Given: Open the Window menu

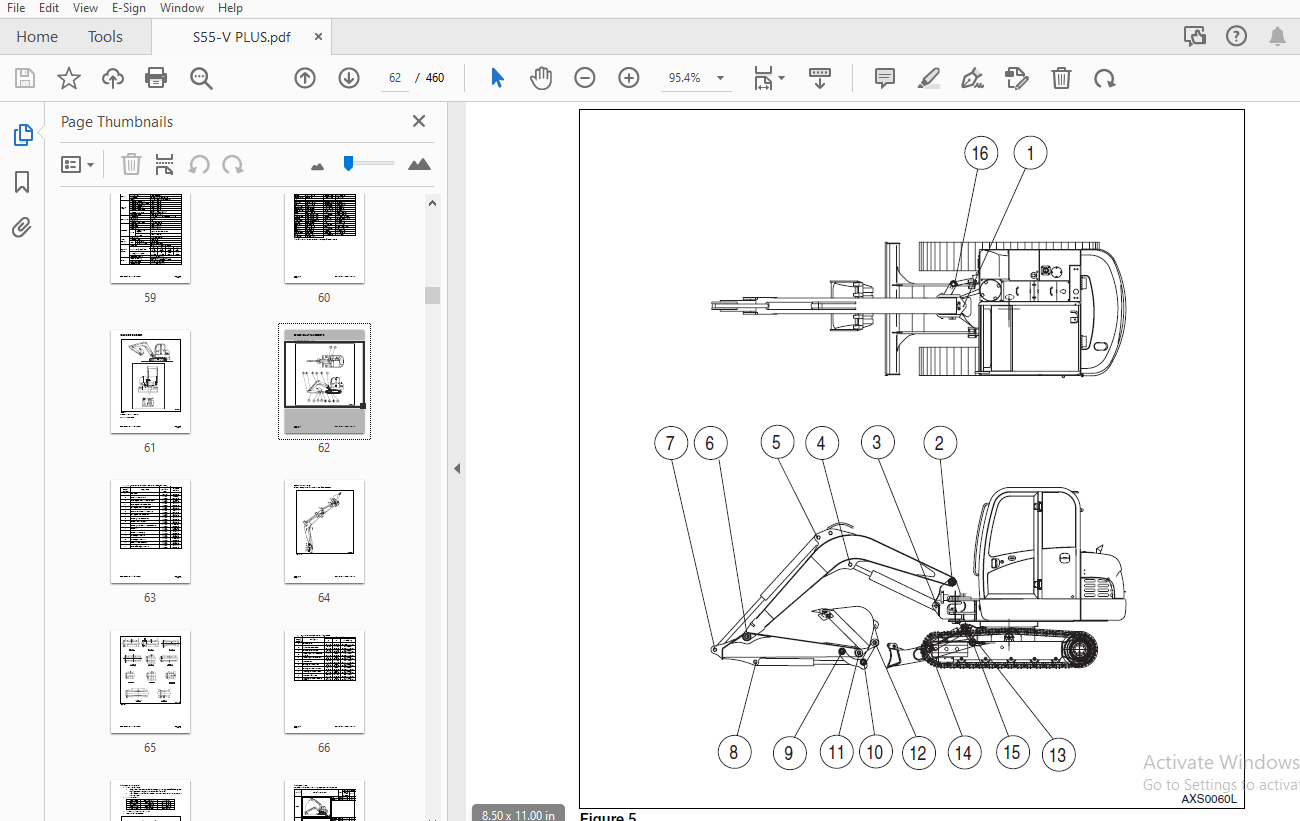Looking at the screenshot, I should 182,8.
